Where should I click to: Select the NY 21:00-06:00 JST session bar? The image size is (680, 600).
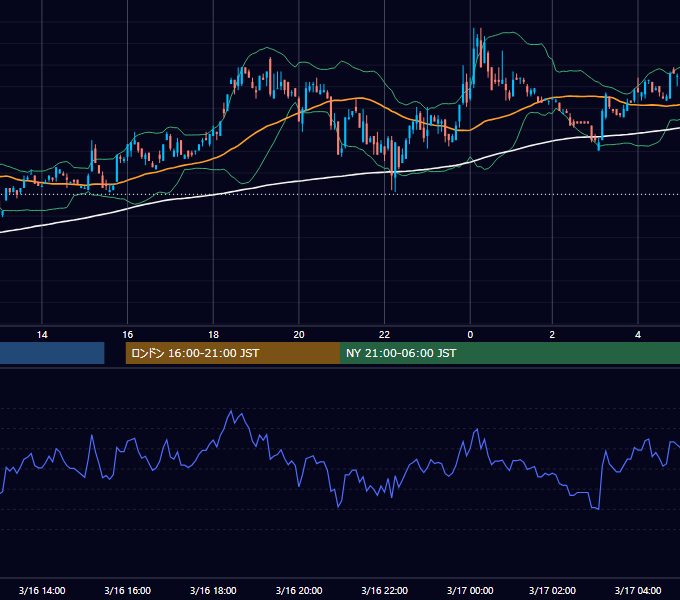coord(510,353)
